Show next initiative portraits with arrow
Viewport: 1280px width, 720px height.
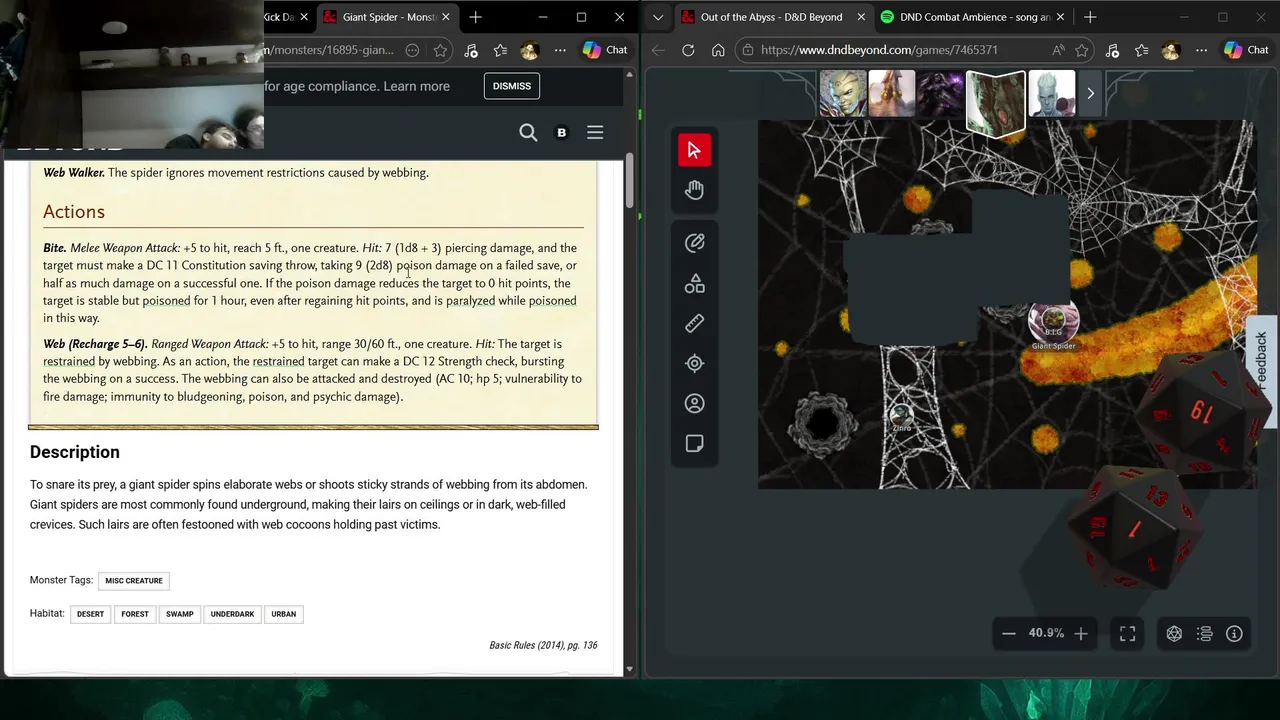coord(1090,94)
